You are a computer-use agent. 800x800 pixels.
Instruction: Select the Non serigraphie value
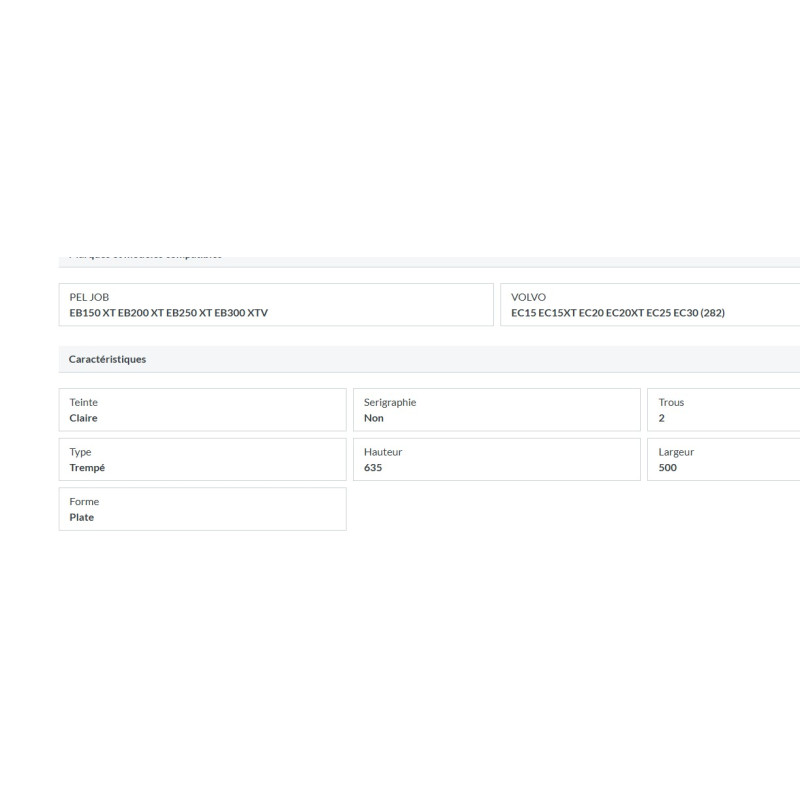click(x=374, y=418)
